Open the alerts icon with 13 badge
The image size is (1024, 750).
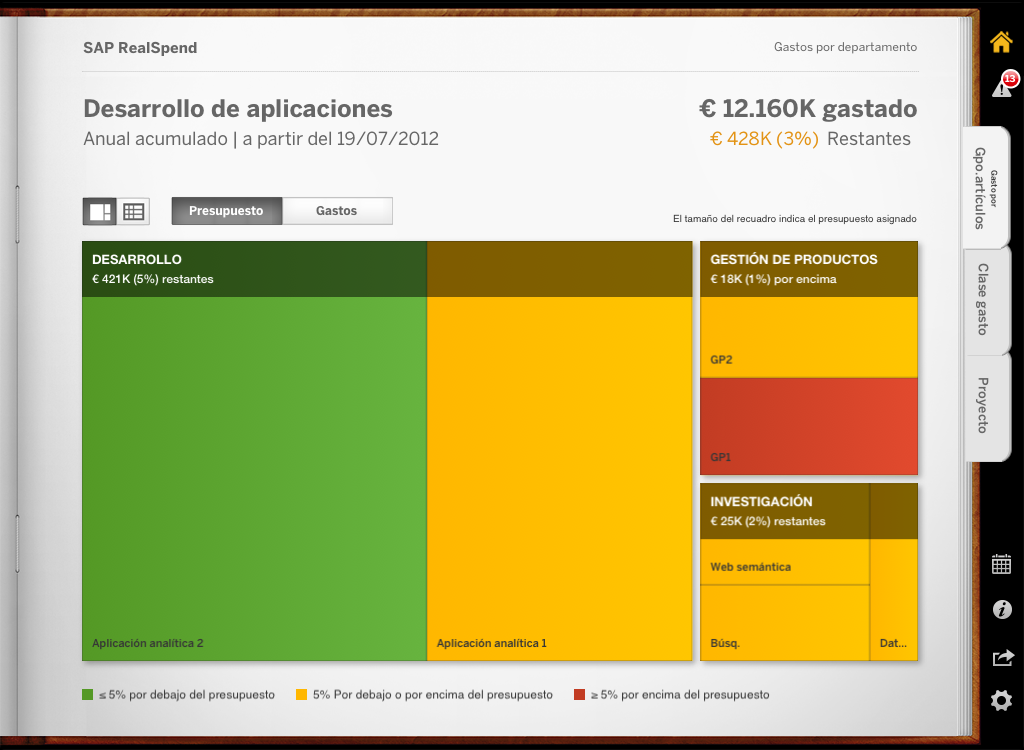1002,87
